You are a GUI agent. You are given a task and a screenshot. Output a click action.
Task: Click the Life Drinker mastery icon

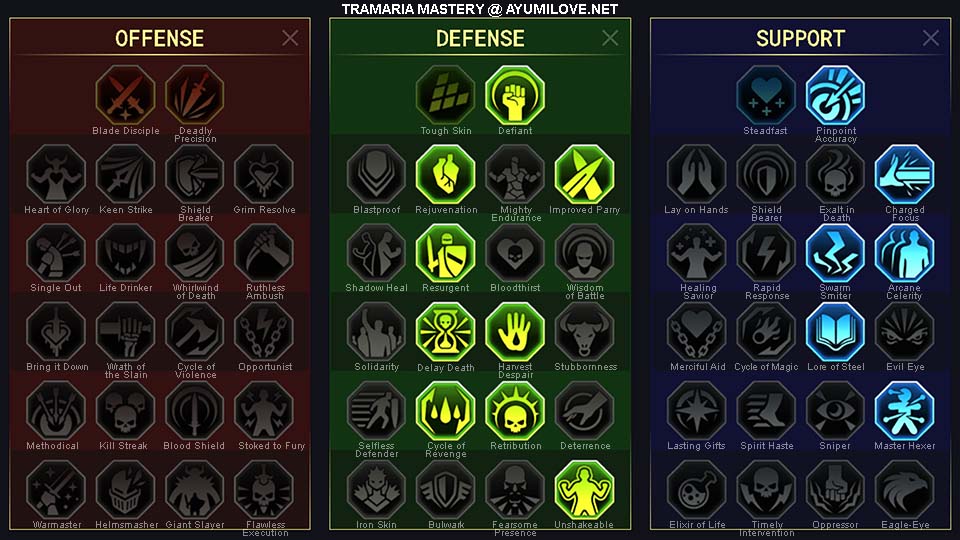126,253
